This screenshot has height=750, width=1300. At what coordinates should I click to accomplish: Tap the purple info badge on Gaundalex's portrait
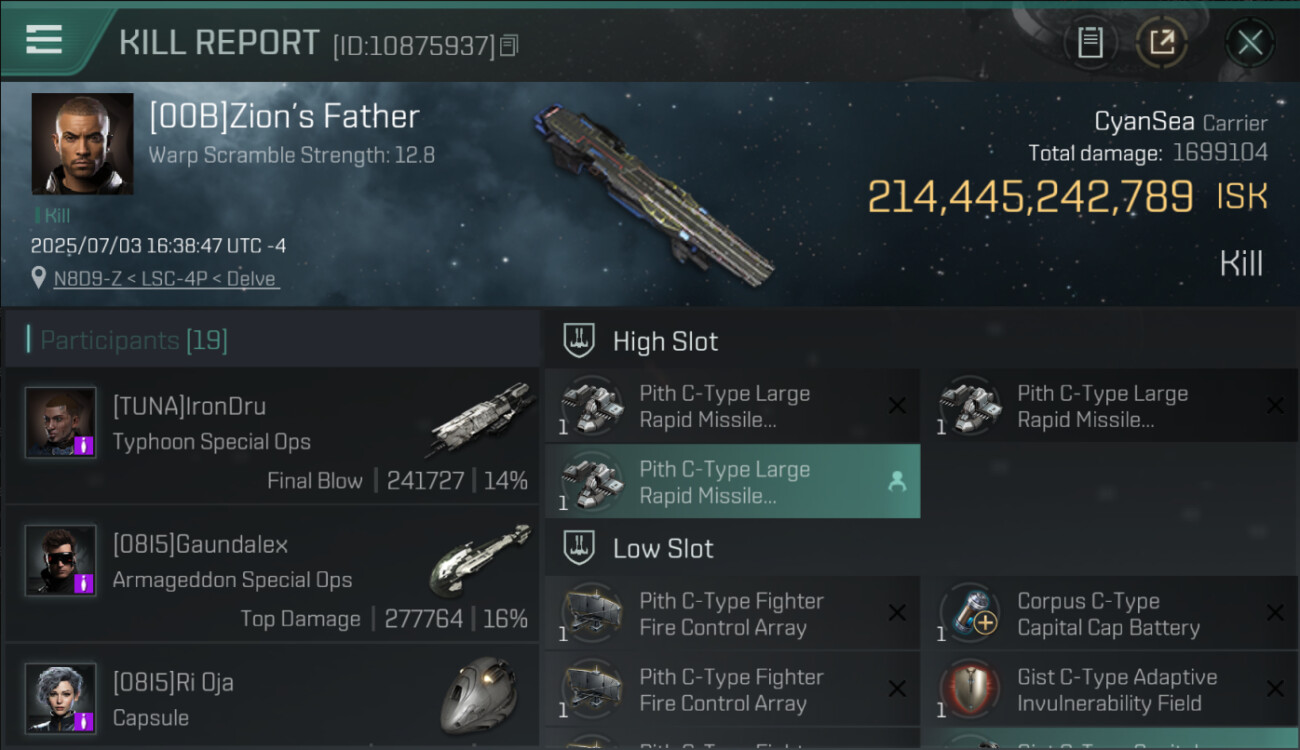pos(85,583)
